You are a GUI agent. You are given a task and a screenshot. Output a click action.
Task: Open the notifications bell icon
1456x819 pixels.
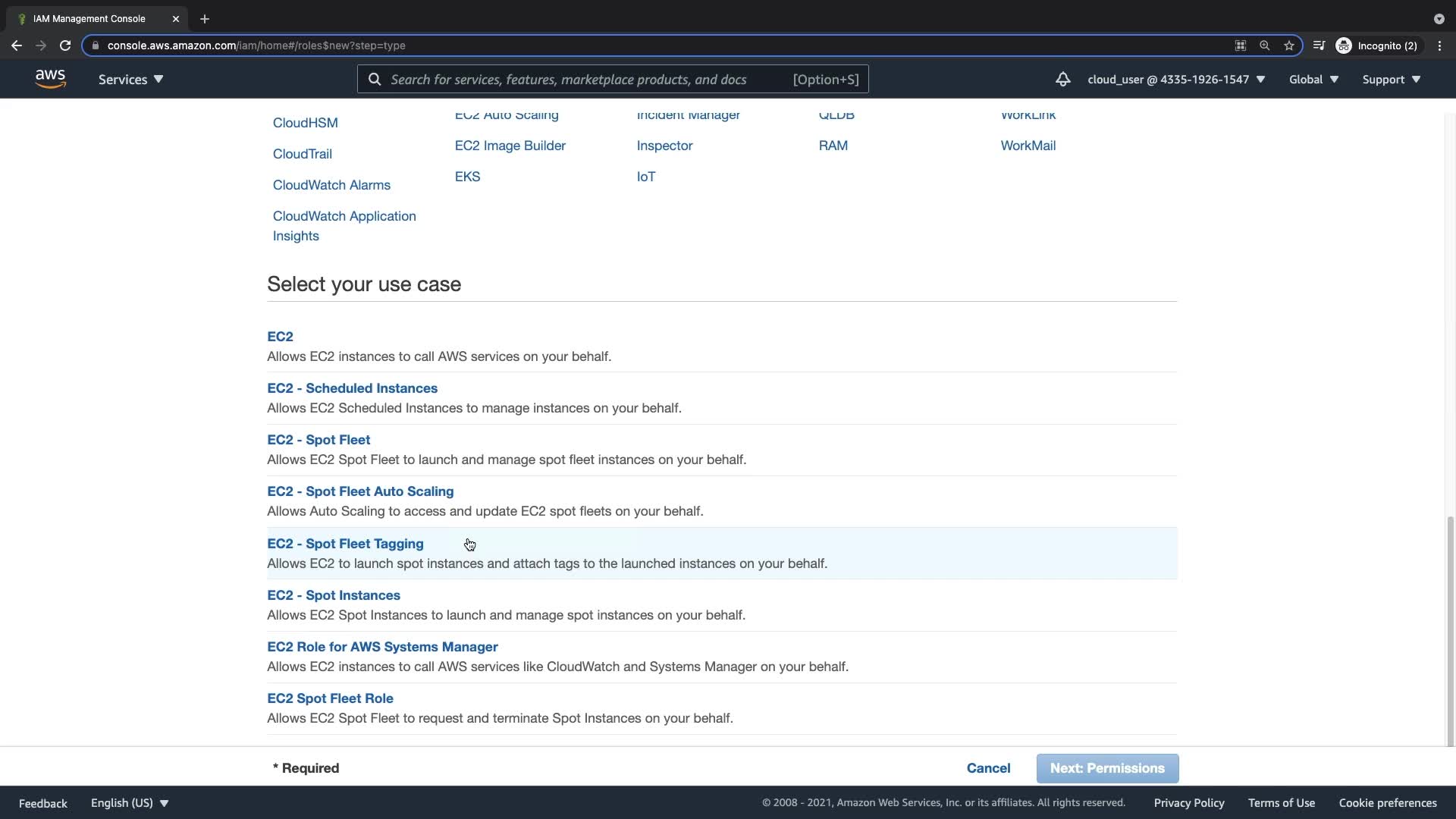(x=1062, y=79)
